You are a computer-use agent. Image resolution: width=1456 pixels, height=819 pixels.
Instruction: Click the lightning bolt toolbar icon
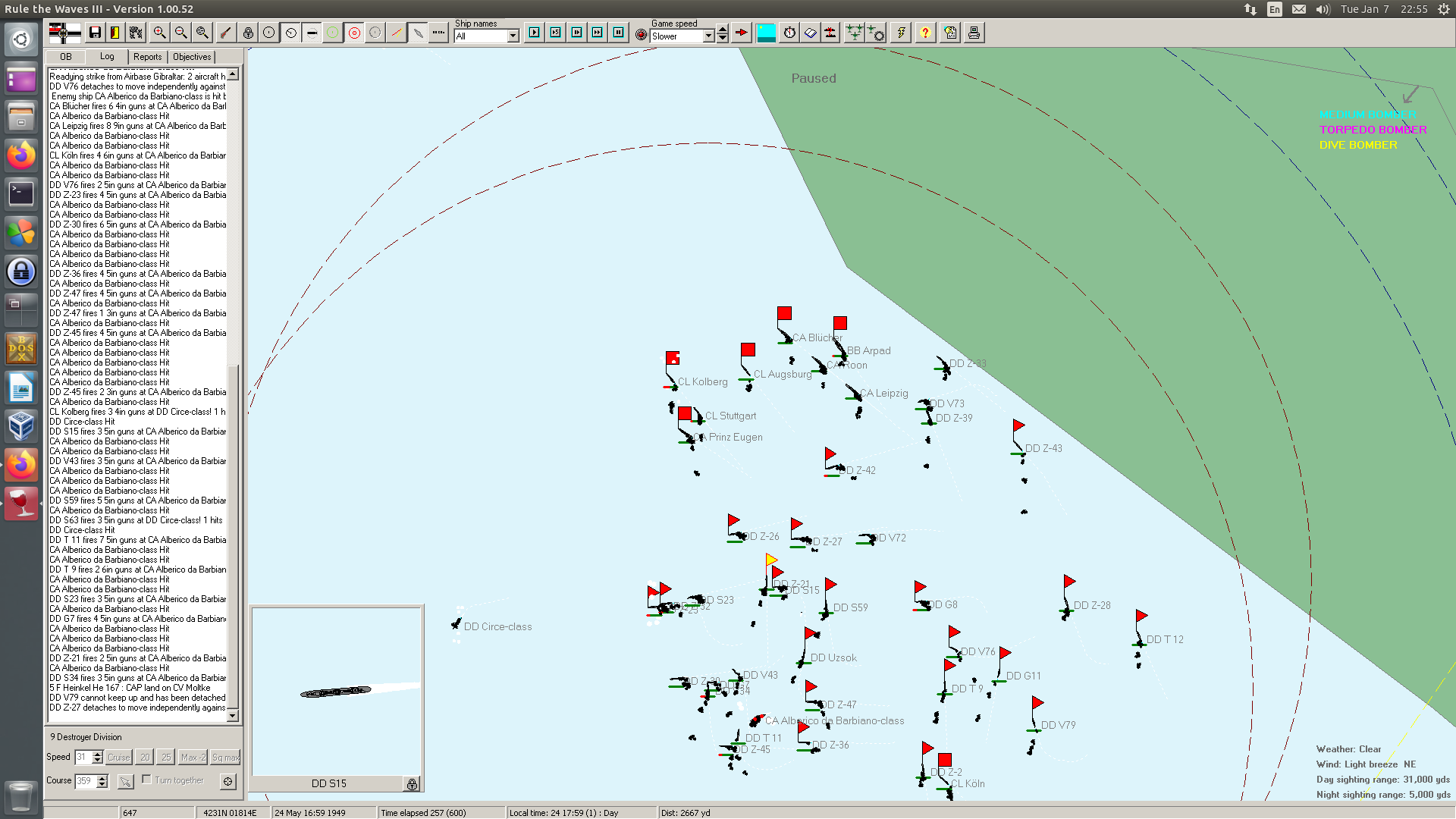(x=901, y=33)
